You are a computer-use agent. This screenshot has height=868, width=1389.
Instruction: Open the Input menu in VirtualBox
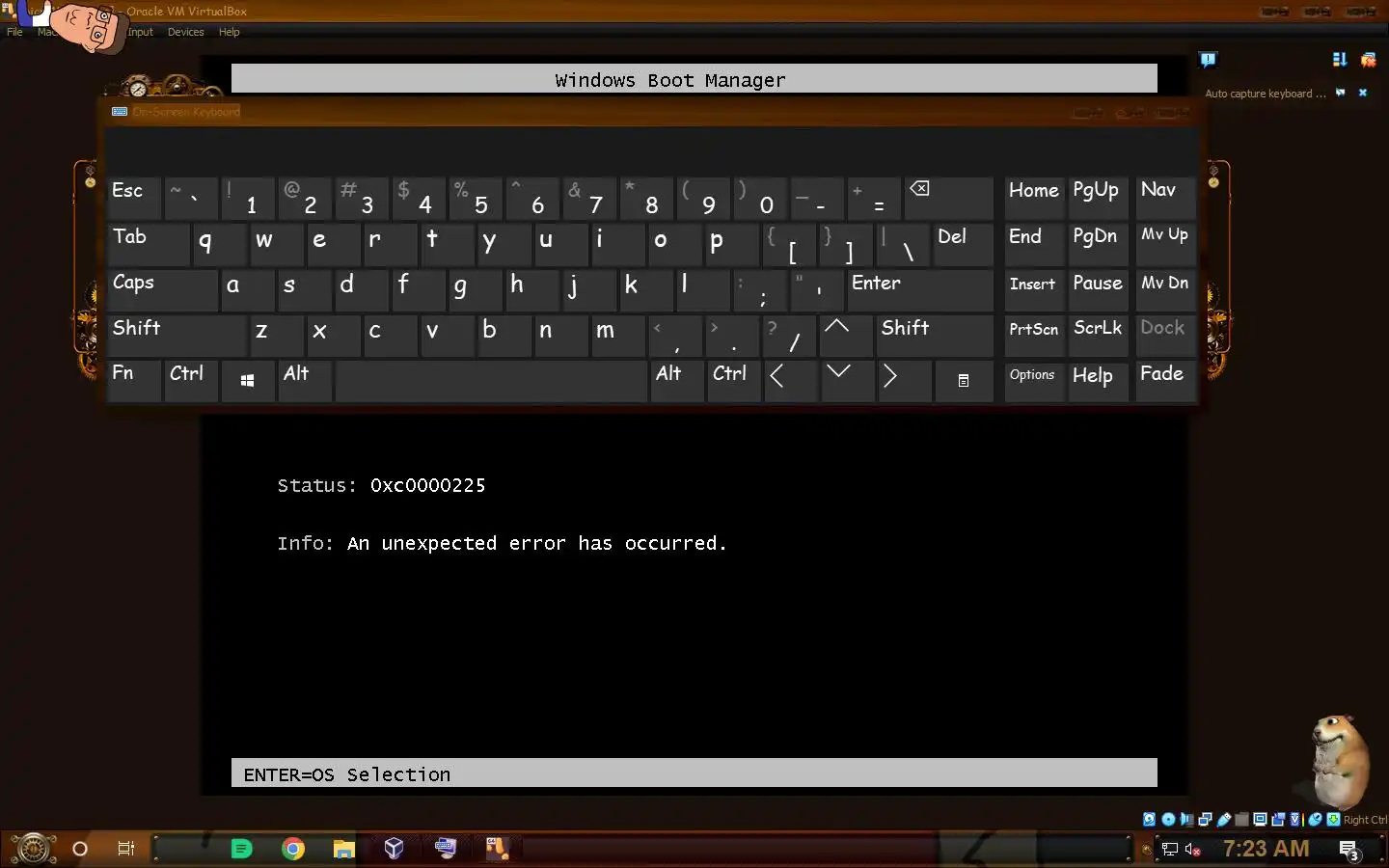pos(140,32)
